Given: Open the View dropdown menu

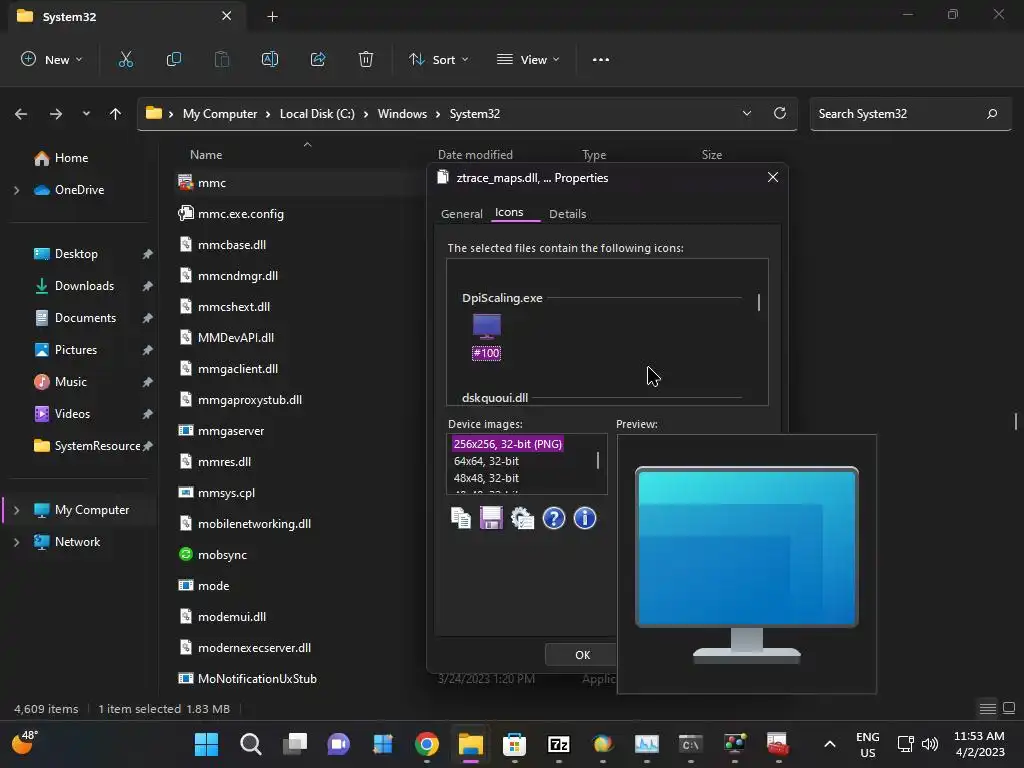Looking at the screenshot, I should point(528,59).
